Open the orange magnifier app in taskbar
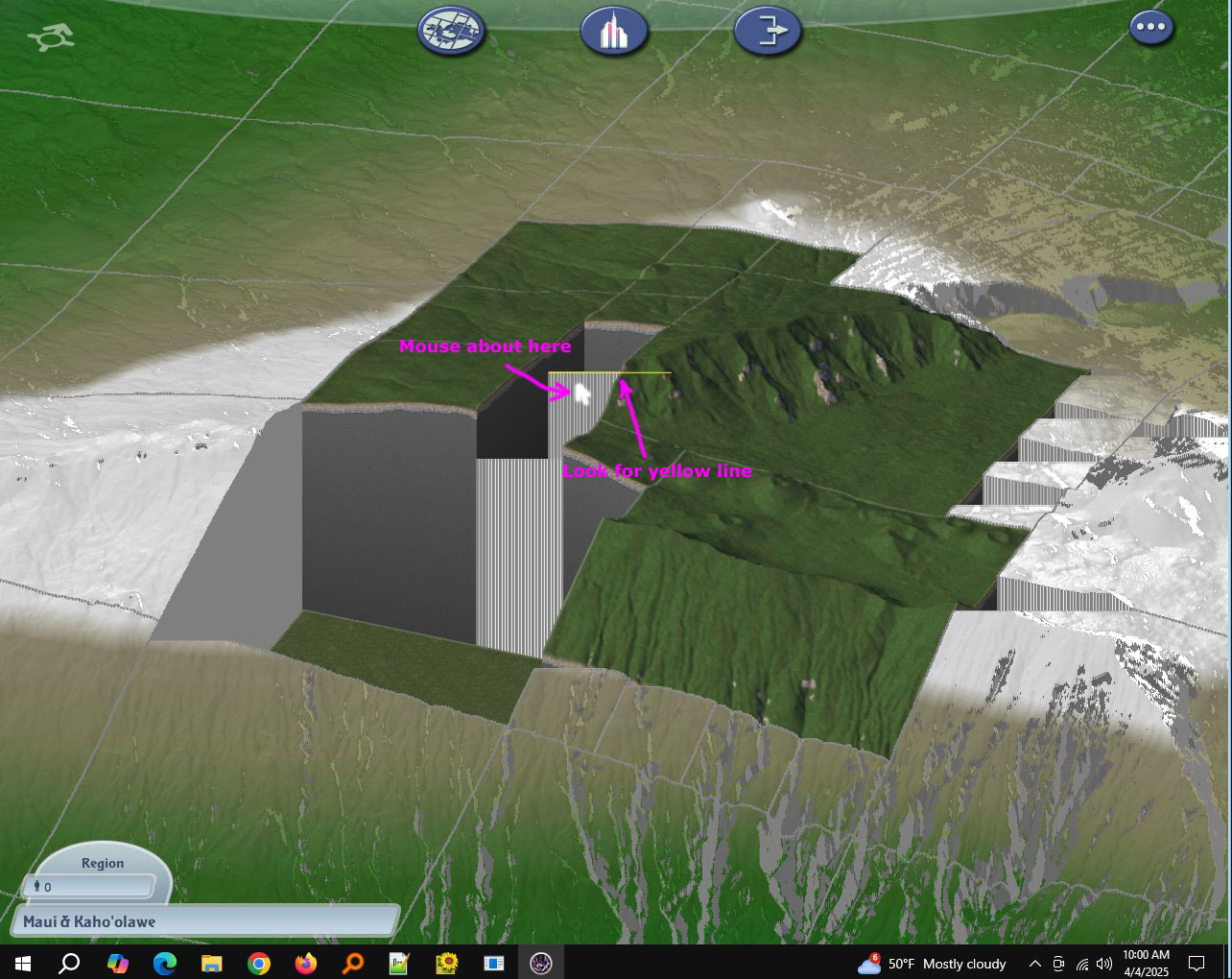The image size is (1232, 979). click(352, 963)
